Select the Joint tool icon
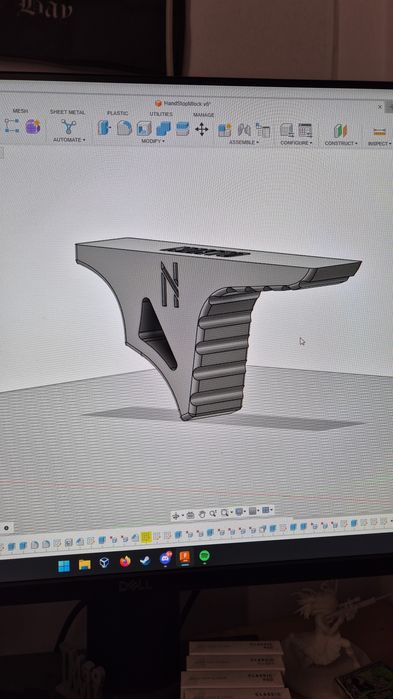Image resolution: width=393 pixels, height=699 pixels. pyautogui.click(x=244, y=130)
